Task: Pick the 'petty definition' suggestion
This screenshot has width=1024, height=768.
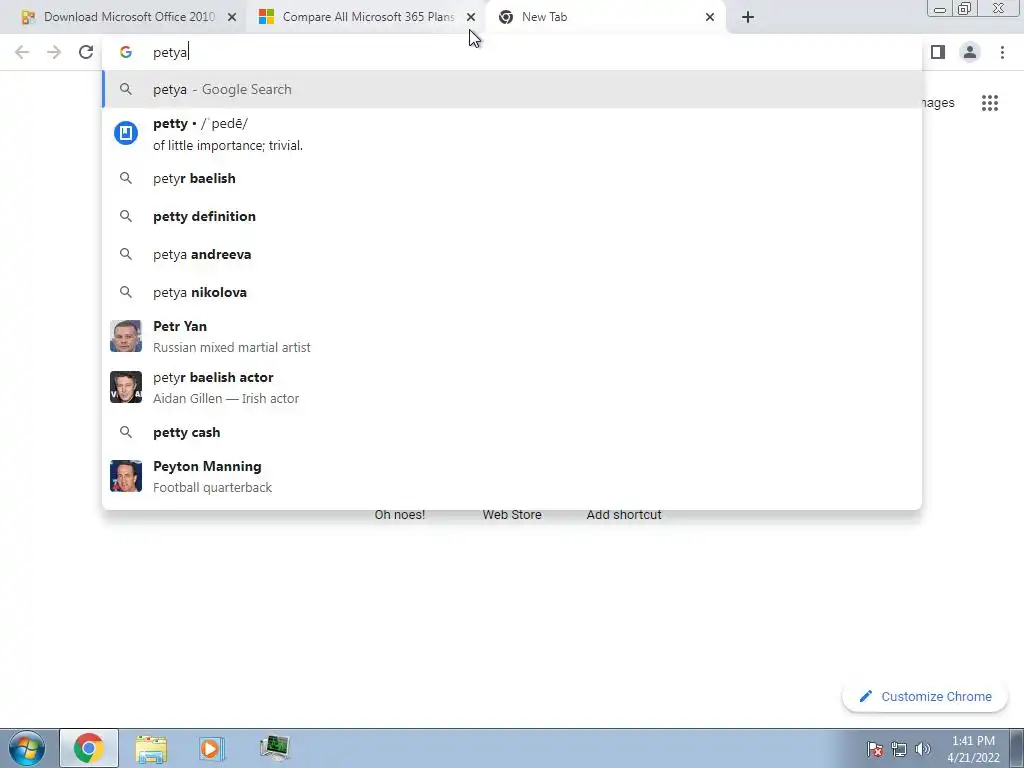Action: point(512,216)
